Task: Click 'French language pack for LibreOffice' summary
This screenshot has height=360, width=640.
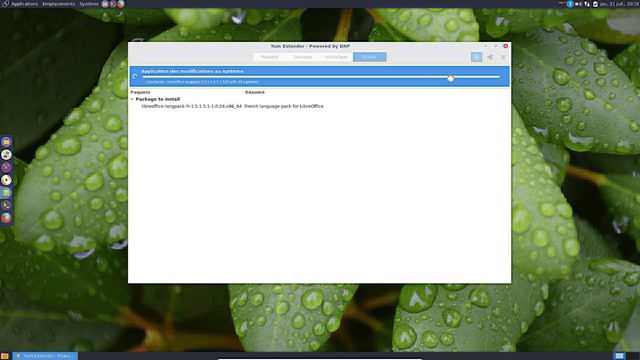Action: (x=284, y=106)
